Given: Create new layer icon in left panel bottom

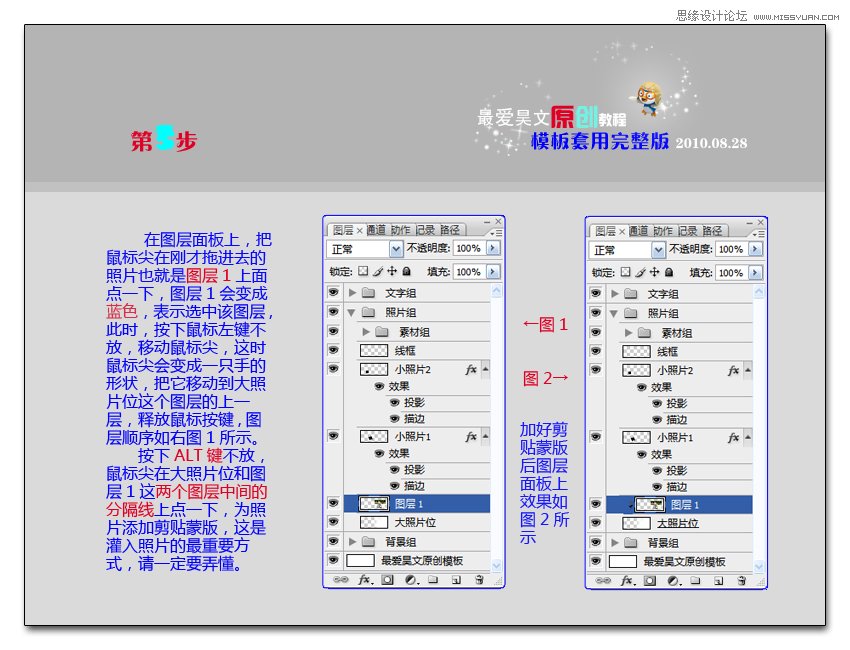Looking at the screenshot, I should (456, 580).
